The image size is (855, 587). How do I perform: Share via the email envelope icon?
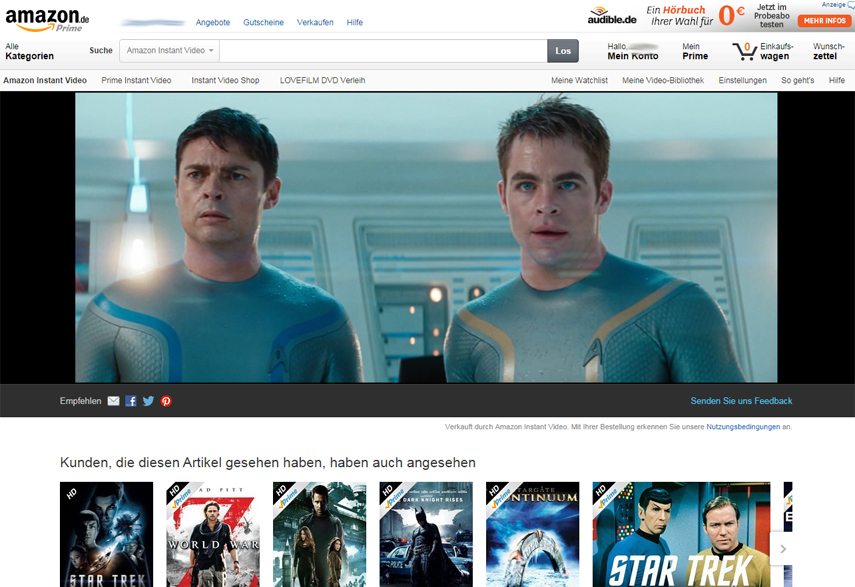coord(113,401)
